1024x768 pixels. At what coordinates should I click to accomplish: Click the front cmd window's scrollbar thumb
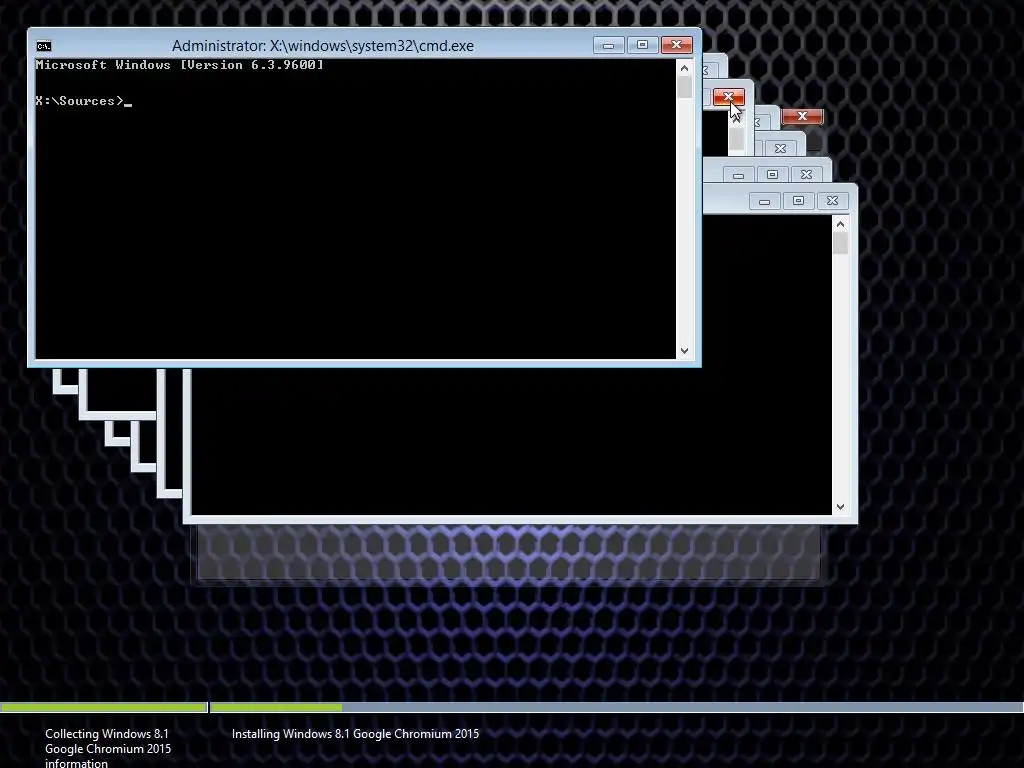pos(684,88)
